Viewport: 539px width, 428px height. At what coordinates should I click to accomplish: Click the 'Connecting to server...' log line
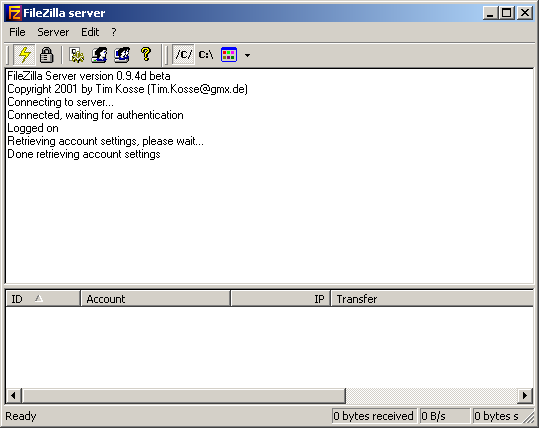click(60, 102)
